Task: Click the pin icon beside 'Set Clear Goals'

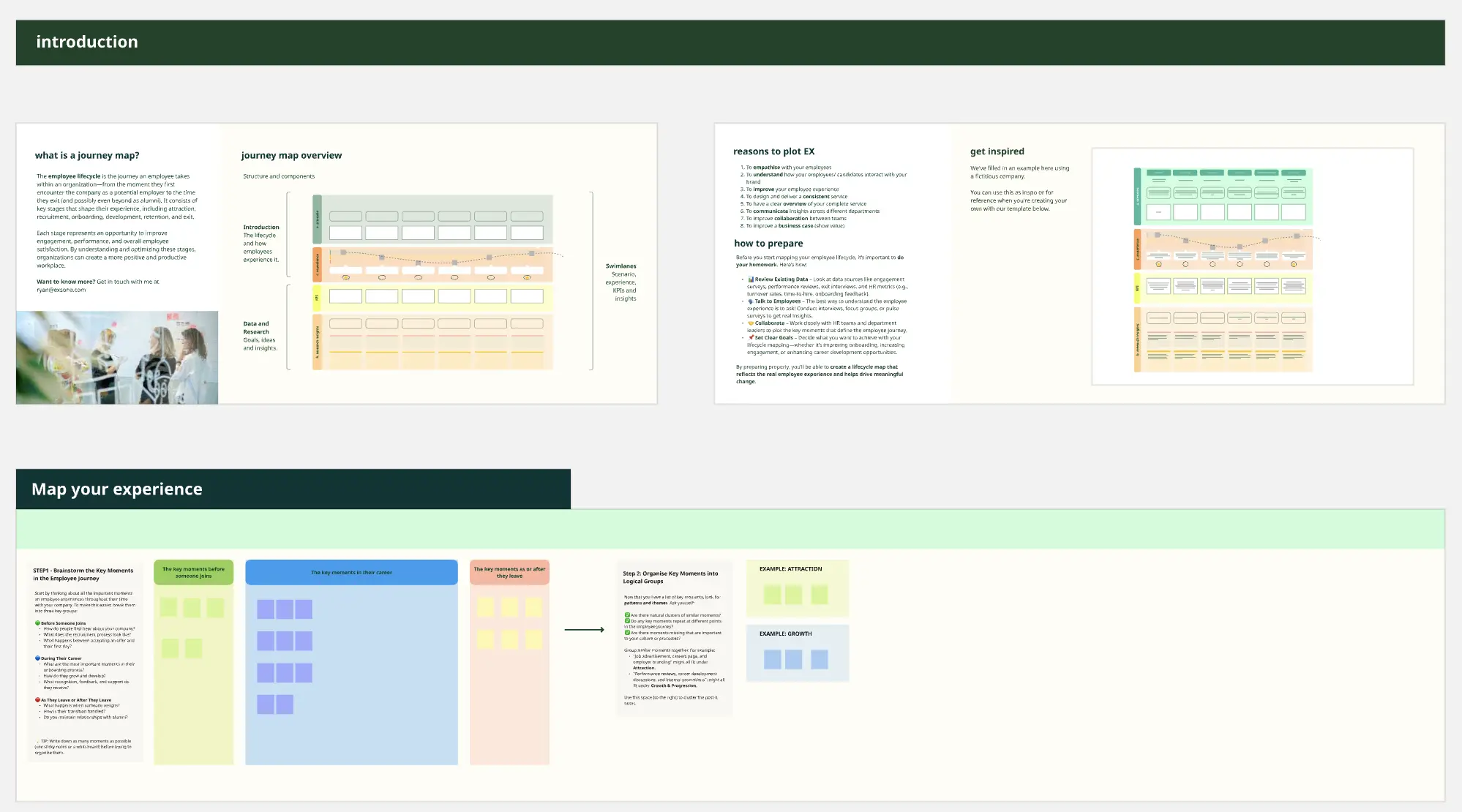Action: [751, 338]
